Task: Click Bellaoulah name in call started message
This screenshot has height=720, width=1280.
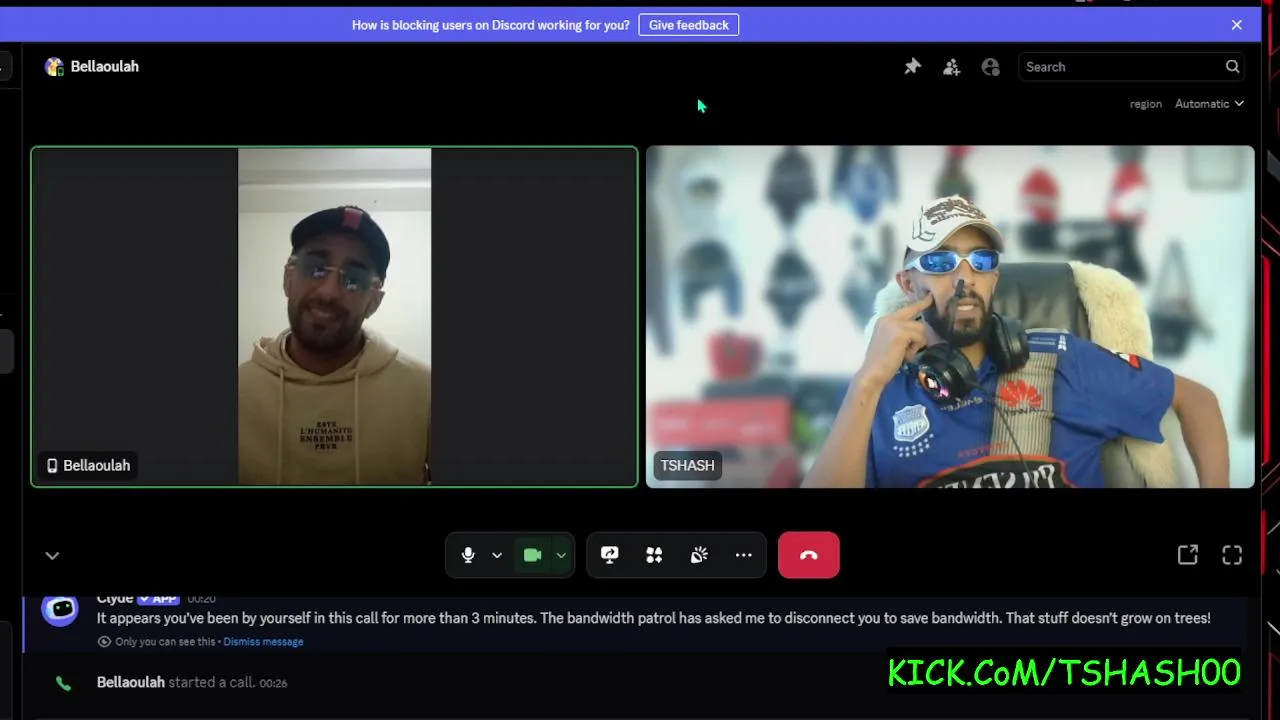Action: pos(130,682)
